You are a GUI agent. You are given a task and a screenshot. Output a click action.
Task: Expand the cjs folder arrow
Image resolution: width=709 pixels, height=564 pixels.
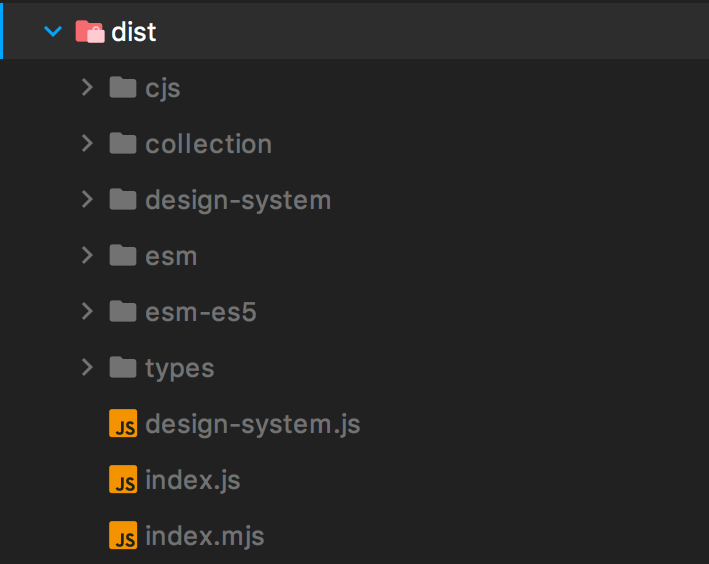click(x=87, y=87)
